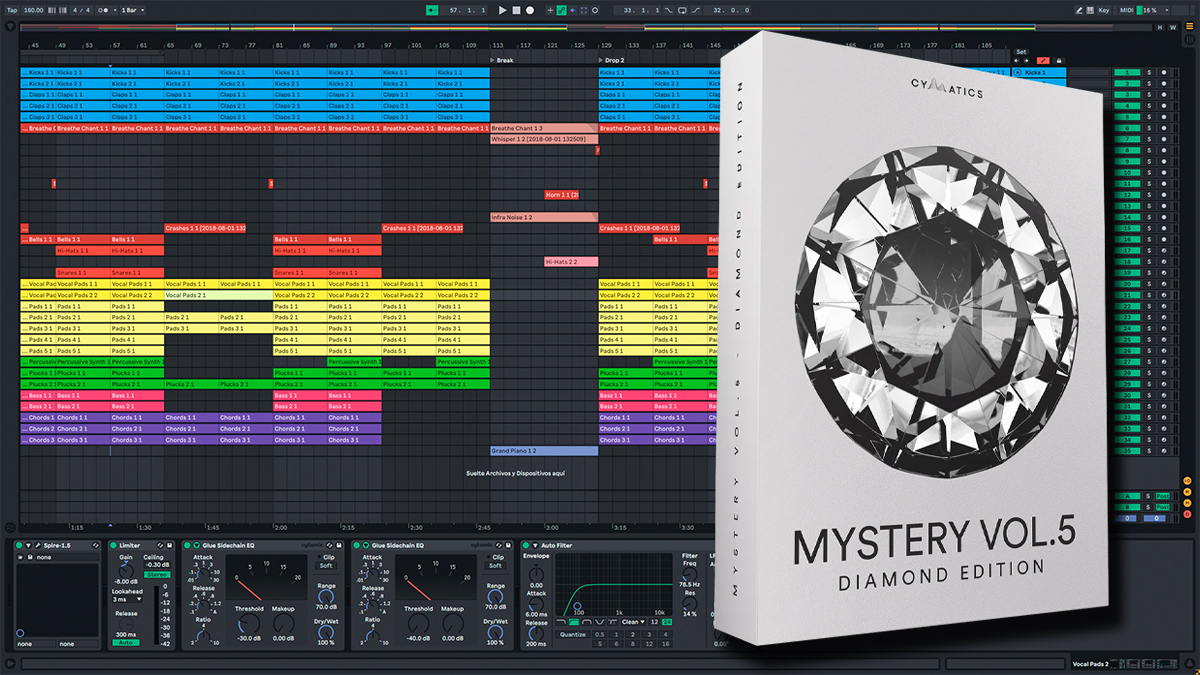Screen dimensions: 1200x675
Task: Select the 12 dB filter slope
Action: coord(655,622)
